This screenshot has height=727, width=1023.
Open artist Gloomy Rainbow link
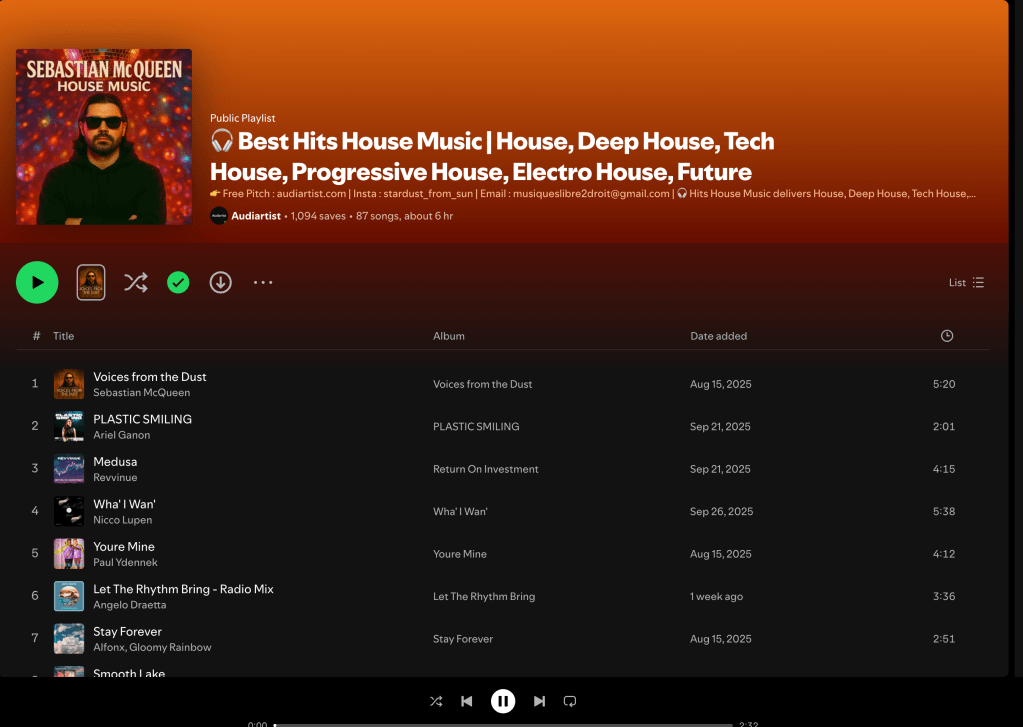click(x=170, y=647)
